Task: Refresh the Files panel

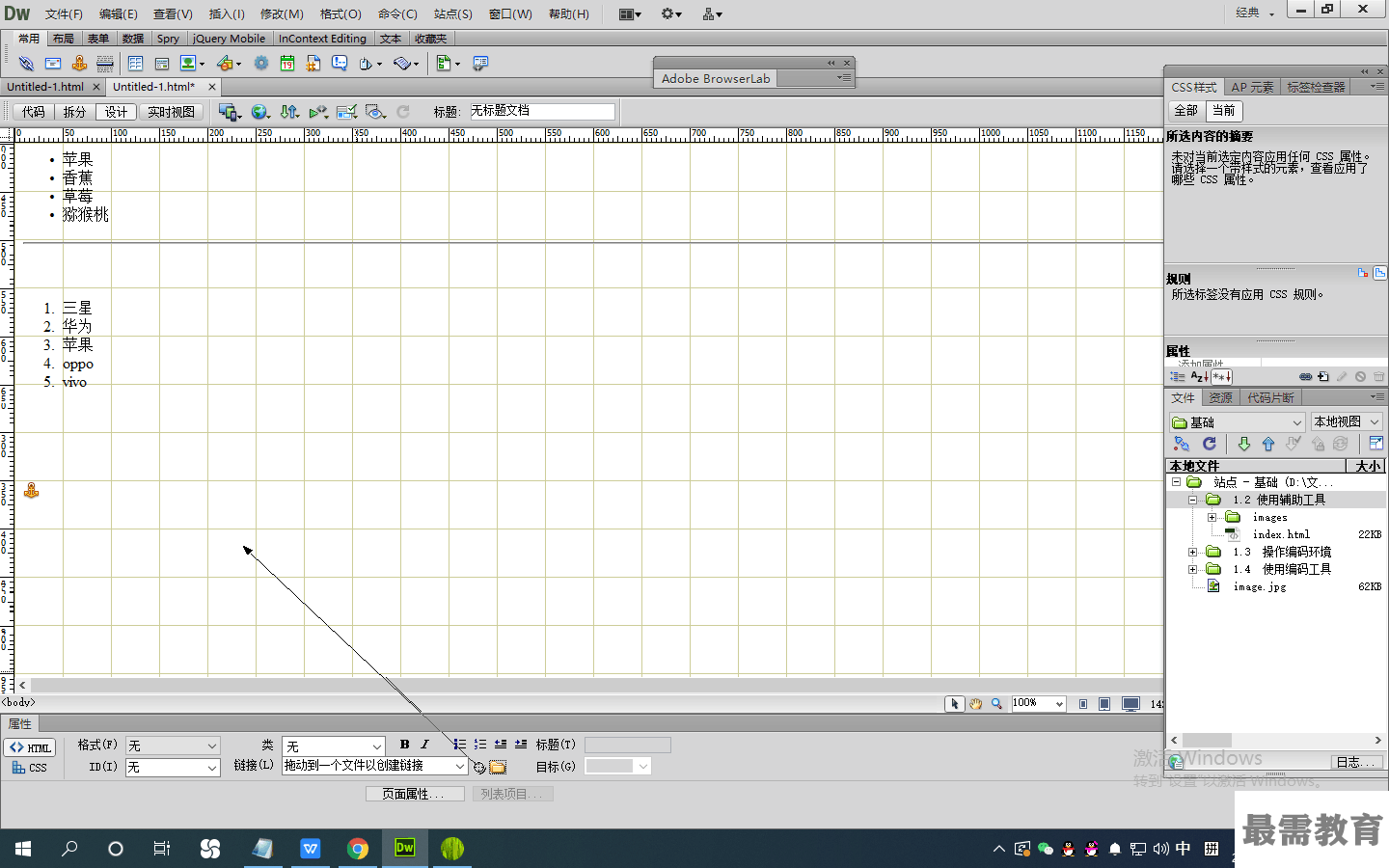Action: coord(1210,444)
